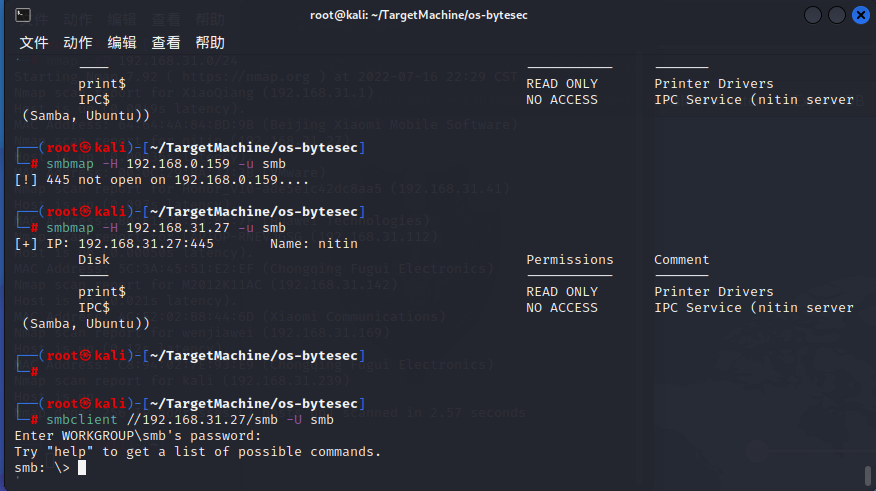The image size is (876, 491).
Task: Click 'READ ONLY' in the lower table
Action: point(562,292)
